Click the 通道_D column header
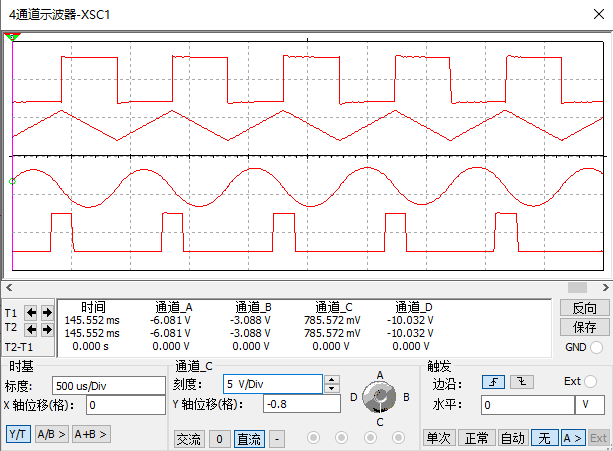The image size is (613, 451). point(414,308)
